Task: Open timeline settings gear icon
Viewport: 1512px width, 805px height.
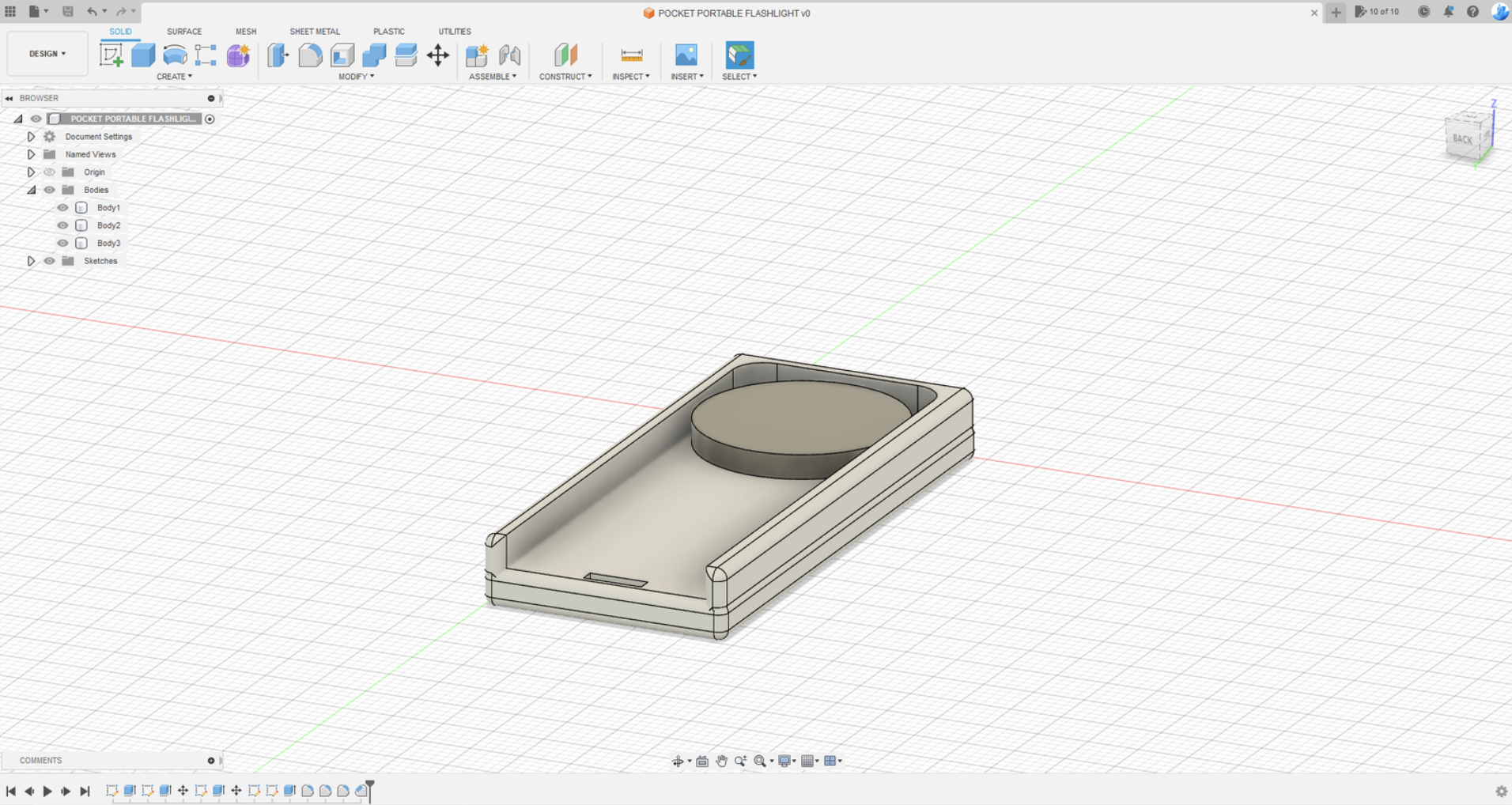Action: pyautogui.click(x=1501, y=791)
